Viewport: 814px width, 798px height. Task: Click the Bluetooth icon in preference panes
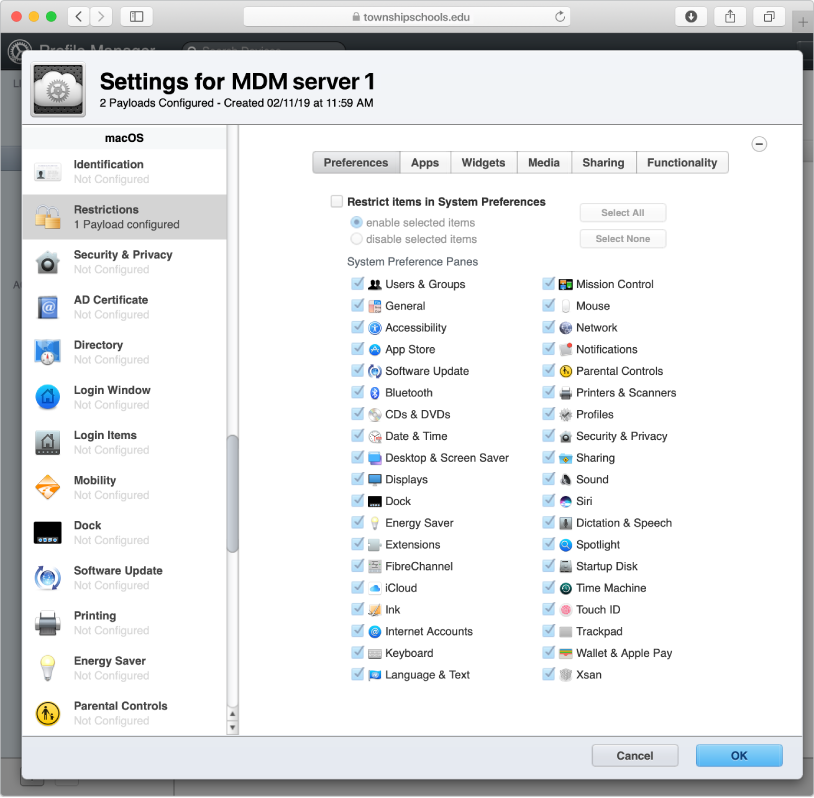tap(375, 394)
